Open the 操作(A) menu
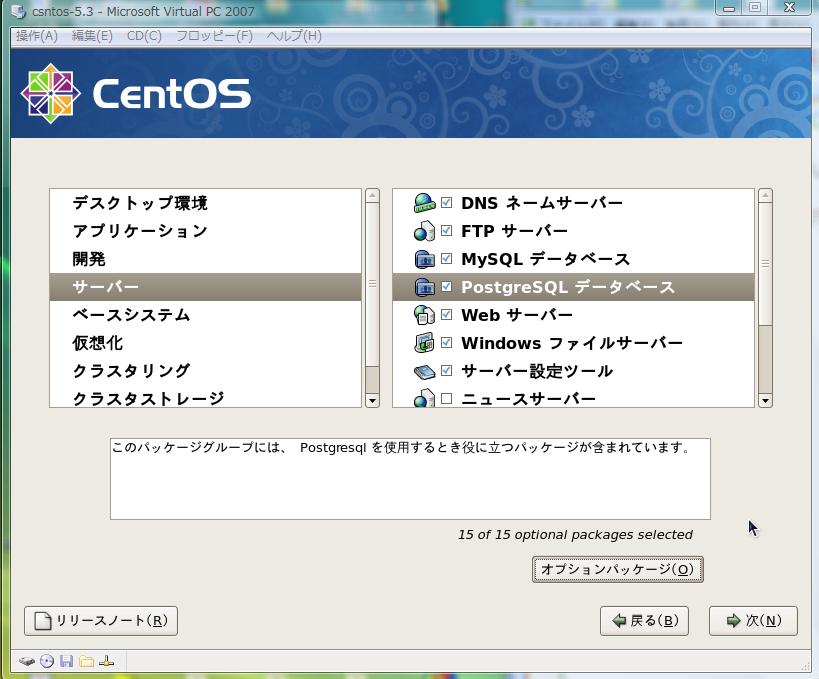Image resolution: width=819 pixels, height=679 pixels. click(37, 36)
